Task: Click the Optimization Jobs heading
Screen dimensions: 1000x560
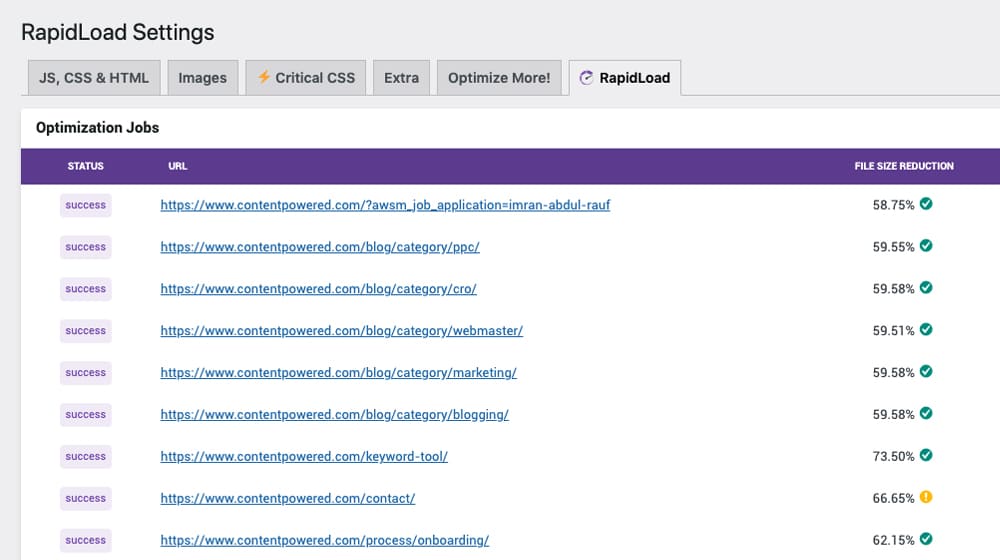Action: (x=98, y=128)
